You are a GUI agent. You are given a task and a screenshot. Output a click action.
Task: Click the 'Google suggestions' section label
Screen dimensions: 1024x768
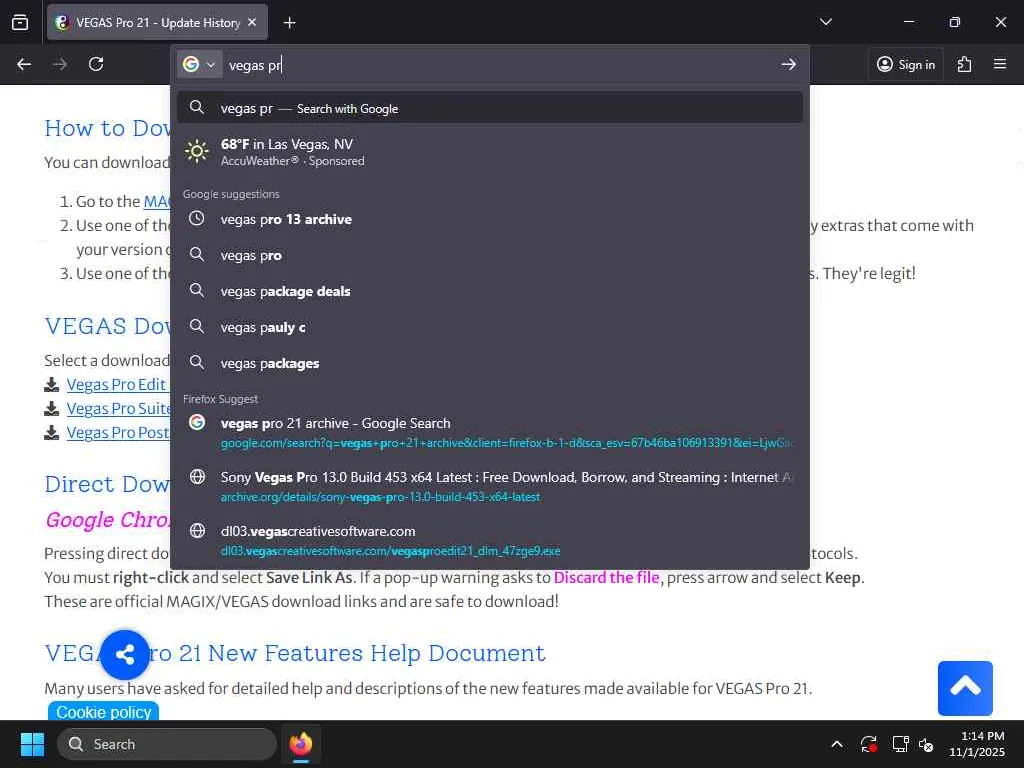point(231,194)
